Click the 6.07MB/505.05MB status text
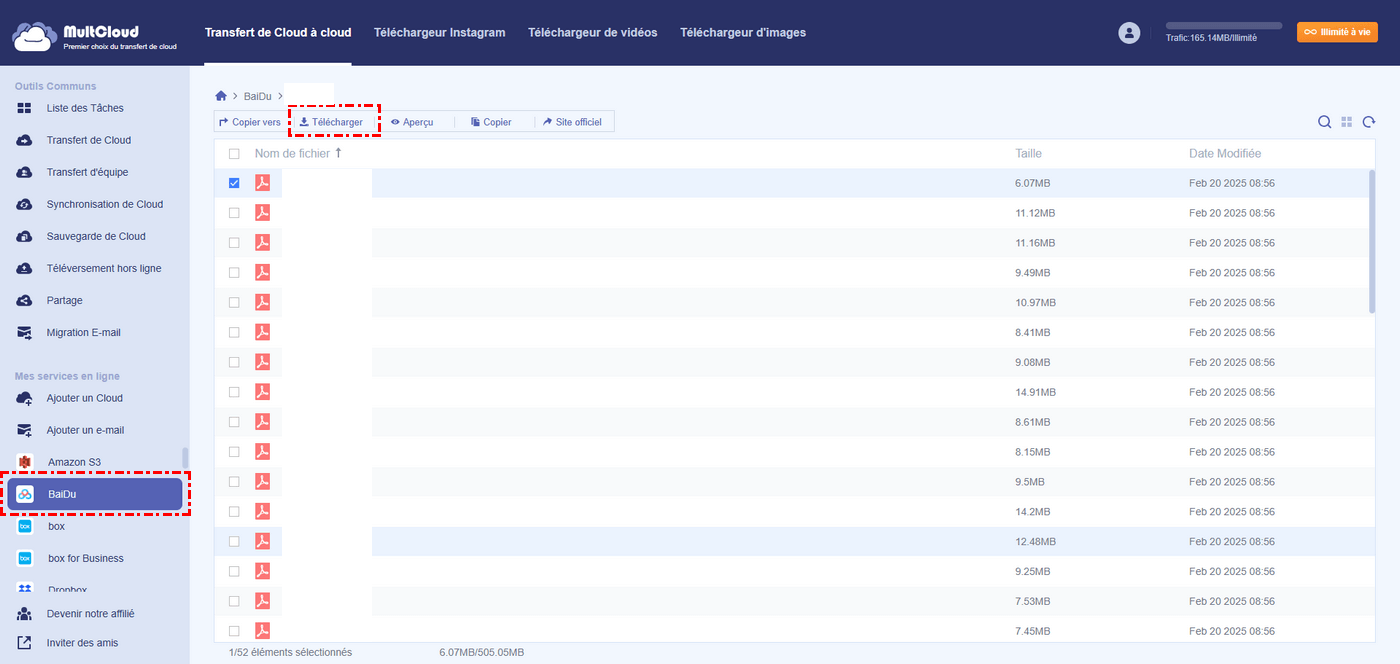The width and height of the screenshot is (1400, 664). pyautogui.click(x=482, y=652)
